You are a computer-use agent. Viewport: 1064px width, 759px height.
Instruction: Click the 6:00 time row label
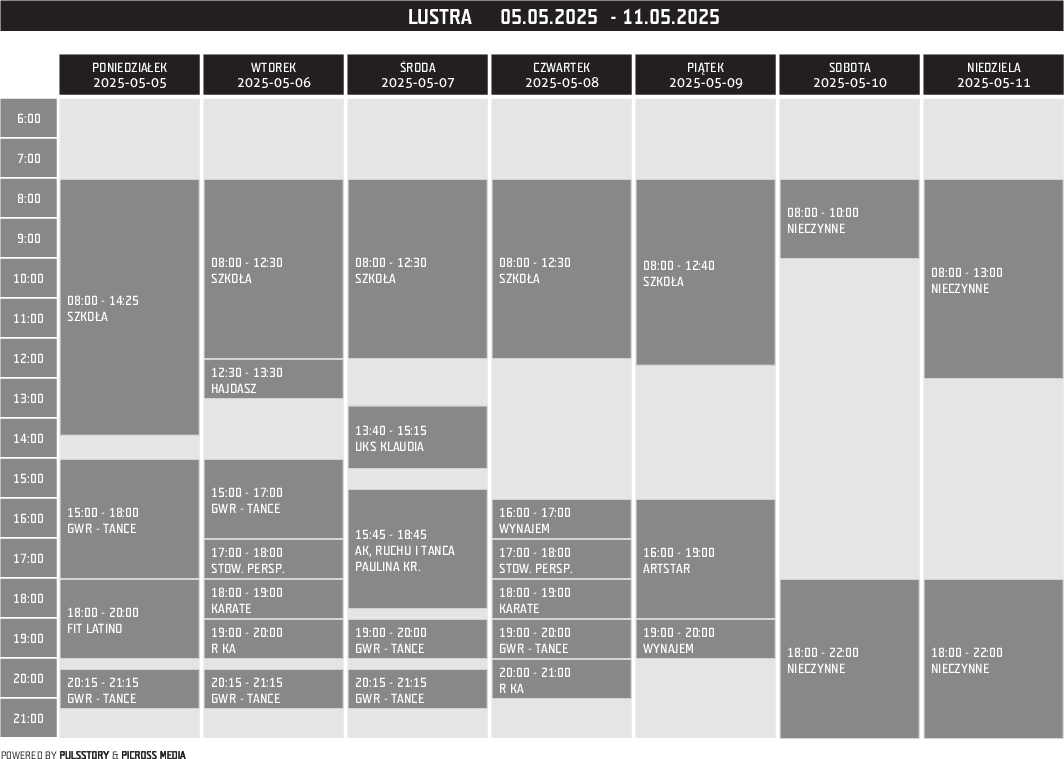[29, 119]
